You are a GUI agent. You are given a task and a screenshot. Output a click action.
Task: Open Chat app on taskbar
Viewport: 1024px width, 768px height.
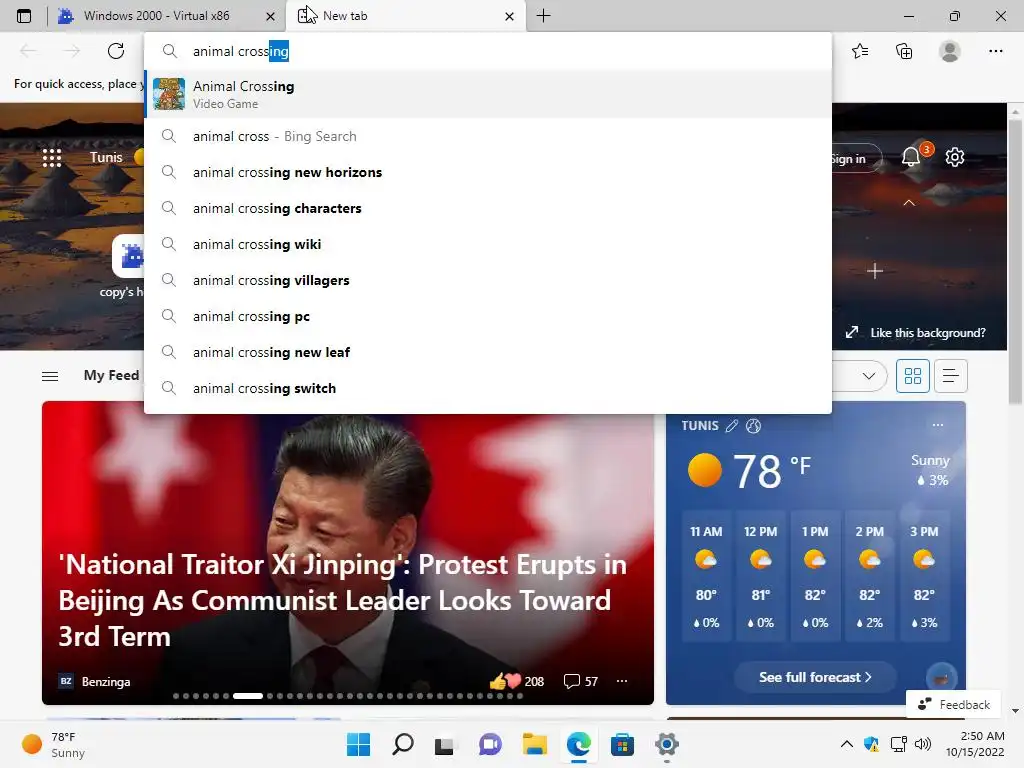click(490, 744)
